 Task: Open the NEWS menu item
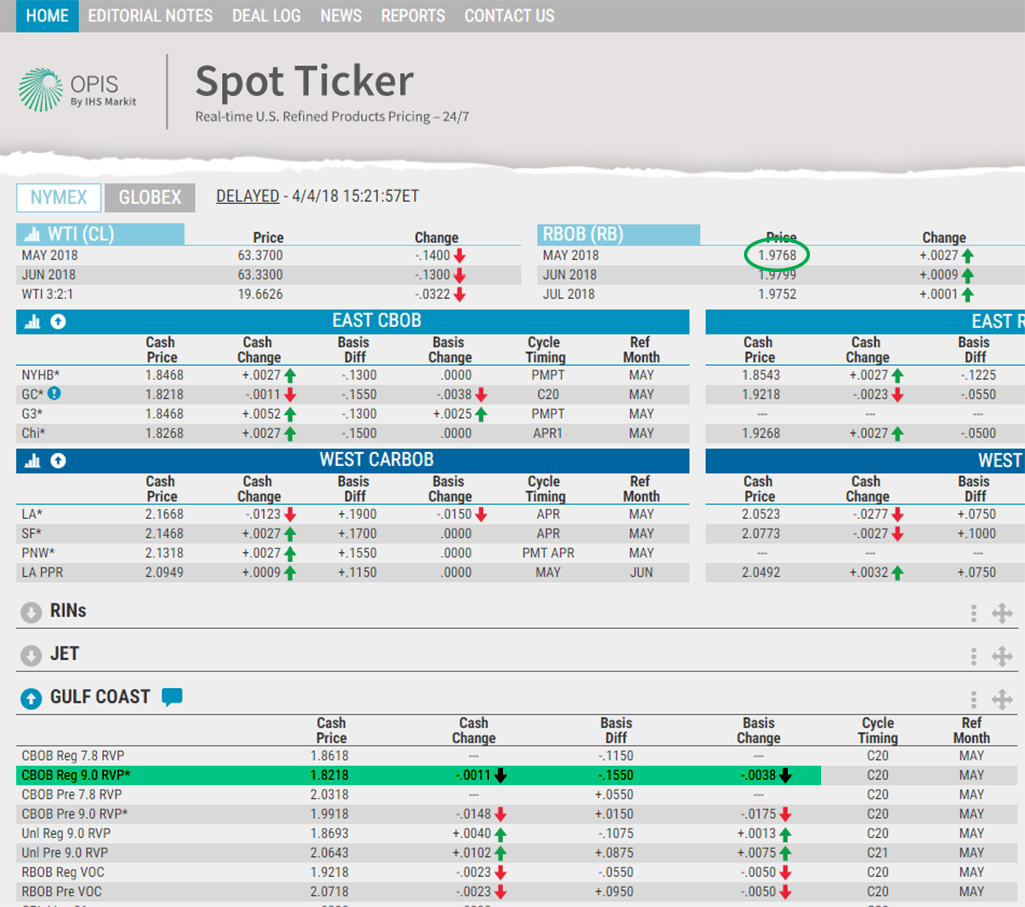[x=341, y=16]
